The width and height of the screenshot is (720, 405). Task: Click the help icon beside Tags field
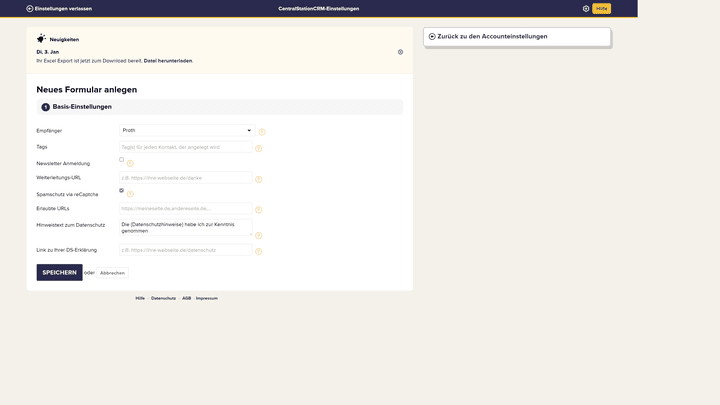(258, 148)
